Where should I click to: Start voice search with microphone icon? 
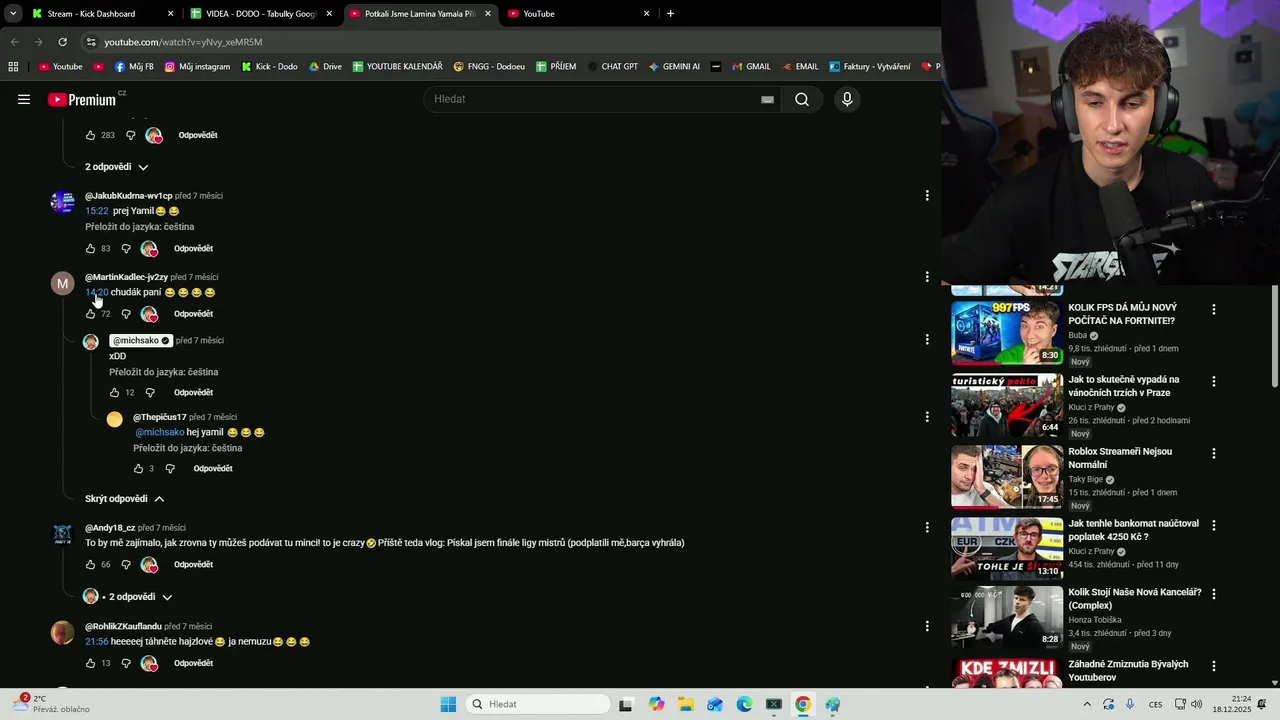pyautogui.click(x=847, y=99)
